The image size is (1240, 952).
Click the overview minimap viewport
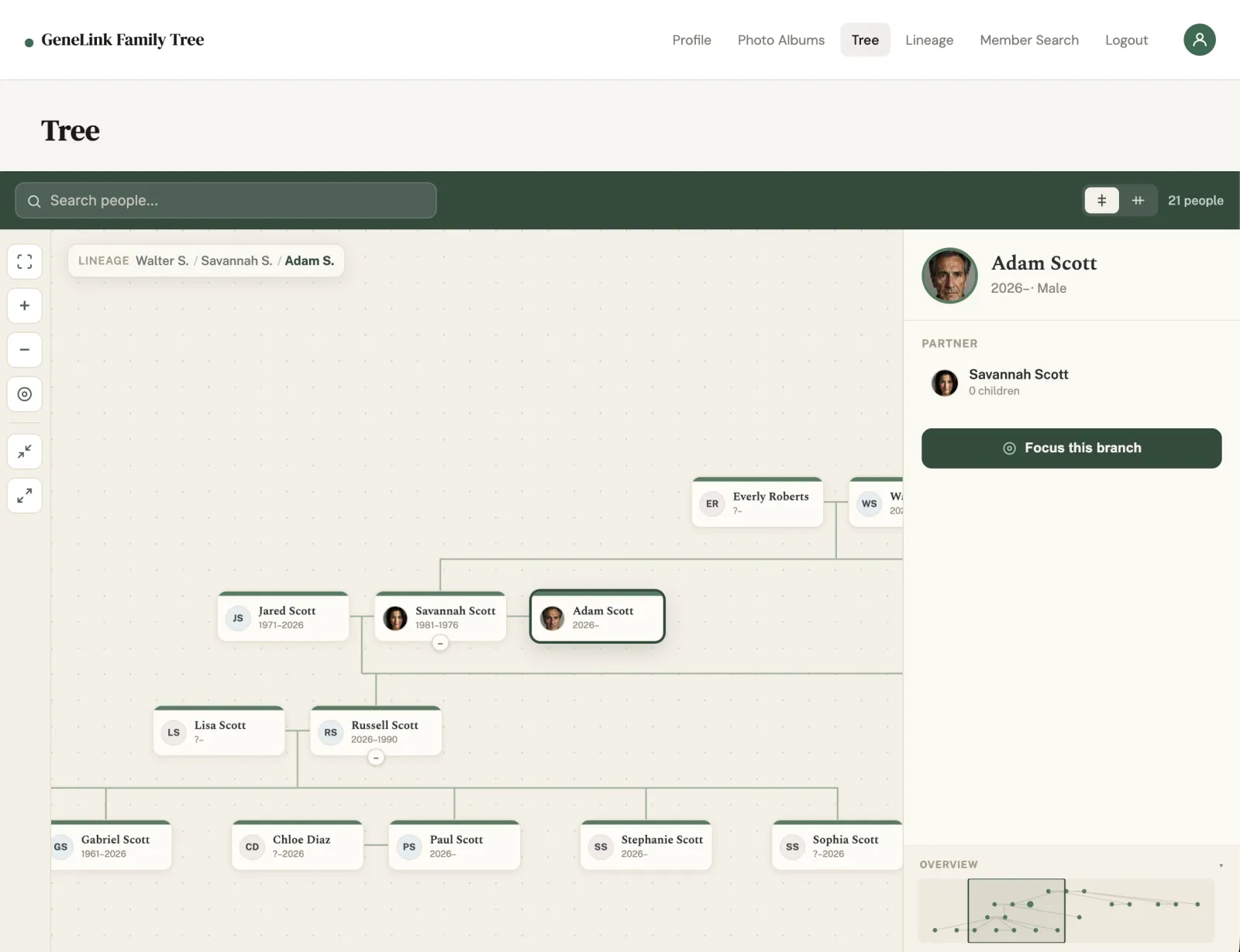pos(1016,911)
